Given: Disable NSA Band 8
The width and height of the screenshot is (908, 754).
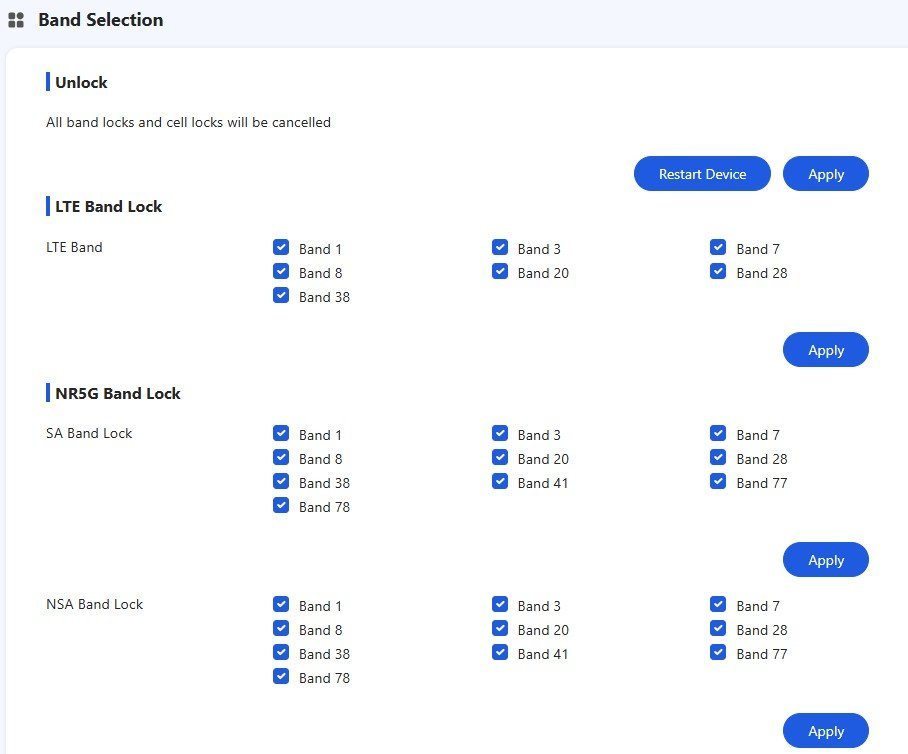Looking at the screenshot, I should click(281, 629).
